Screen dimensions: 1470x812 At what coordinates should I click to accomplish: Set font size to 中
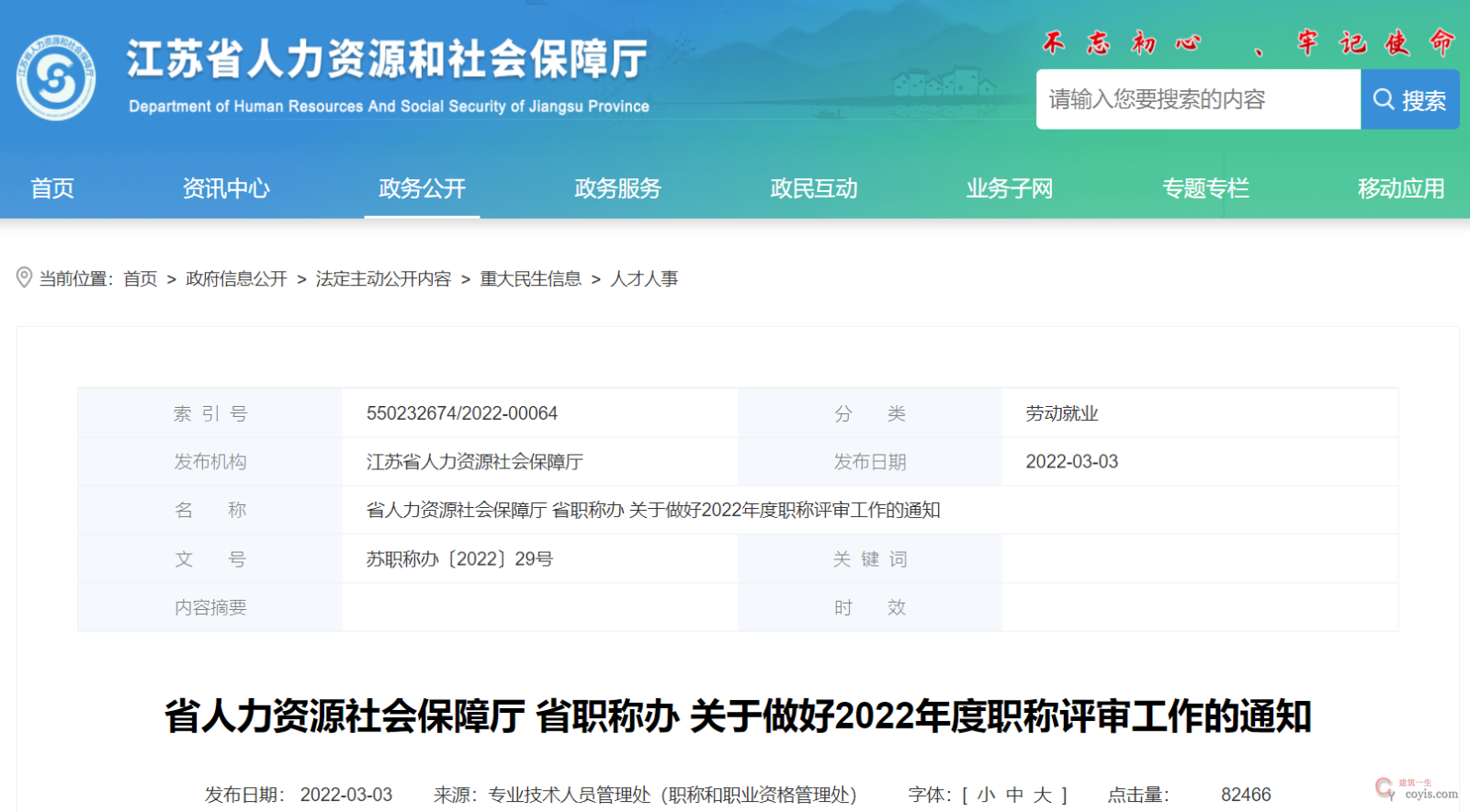[1014, 795]
